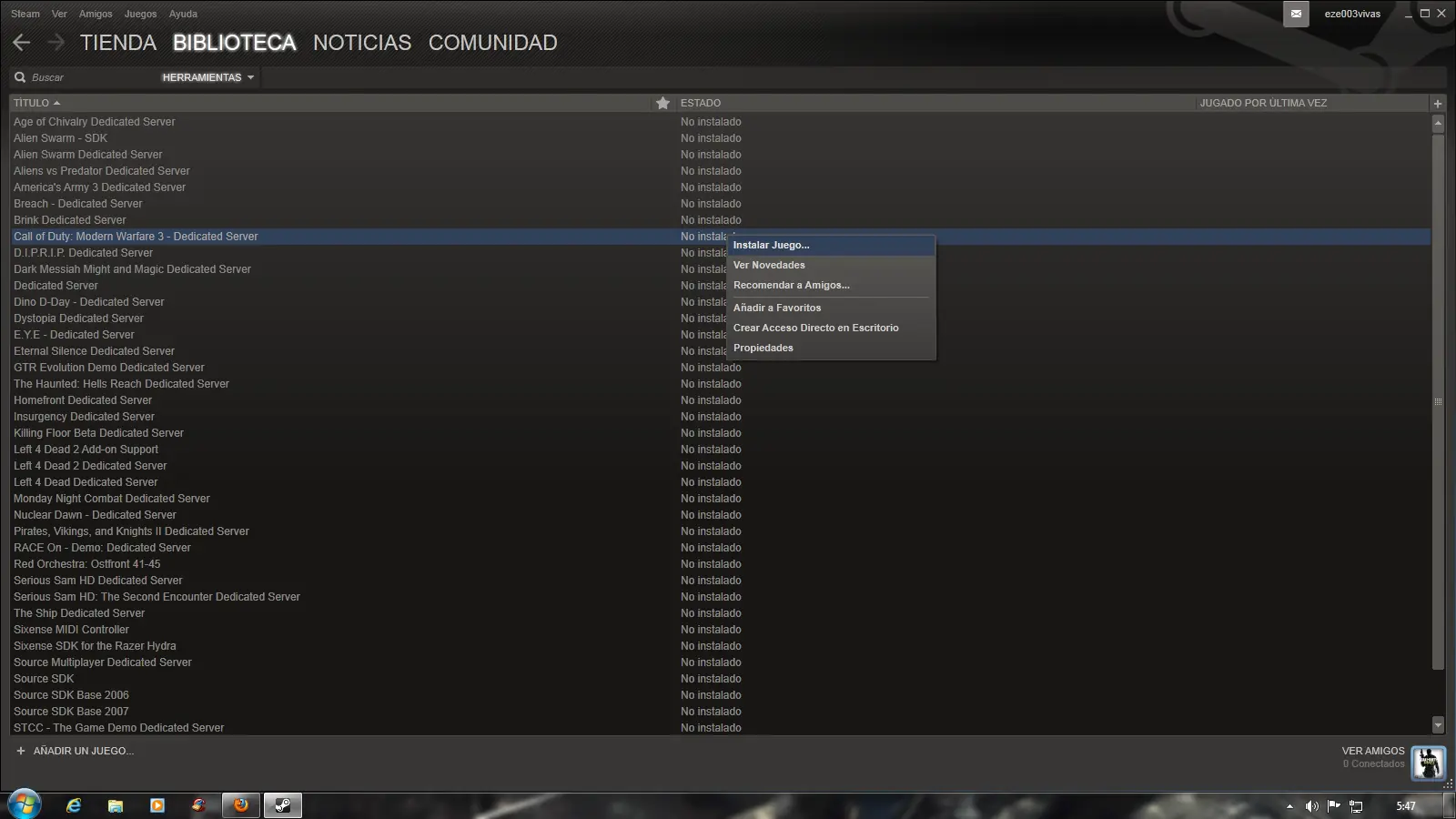Screen dimensions: 1456x819
Task: Select Red Orchestra: Ostfront 41-45
Action: (x=87, y=564)
